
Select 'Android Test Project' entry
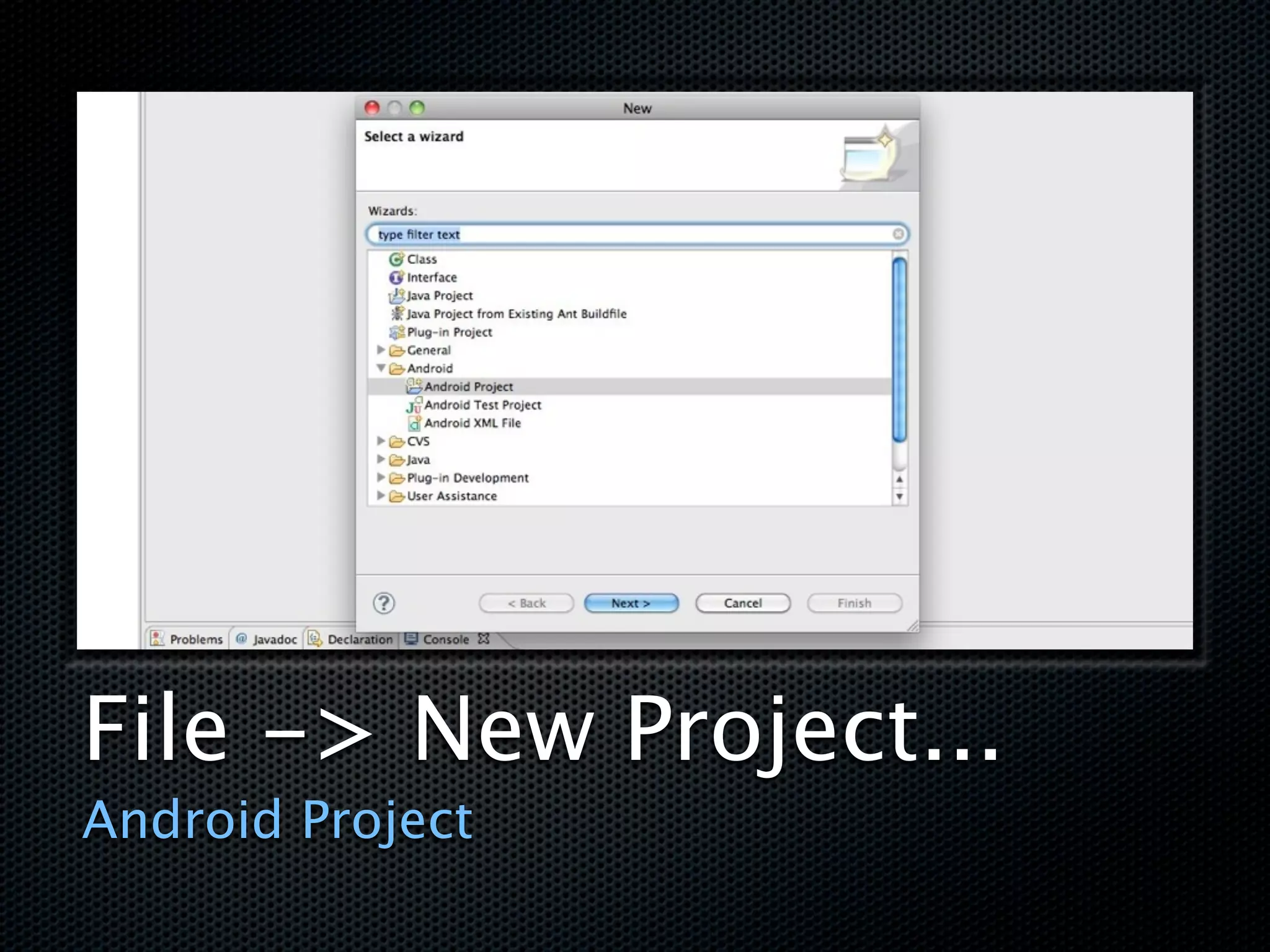pyautogui.click(x=483, y=405)
